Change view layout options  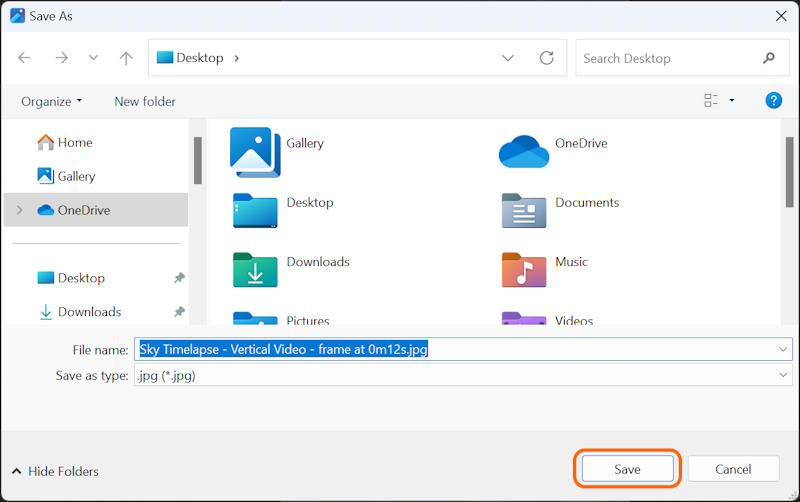pos(718,100)
